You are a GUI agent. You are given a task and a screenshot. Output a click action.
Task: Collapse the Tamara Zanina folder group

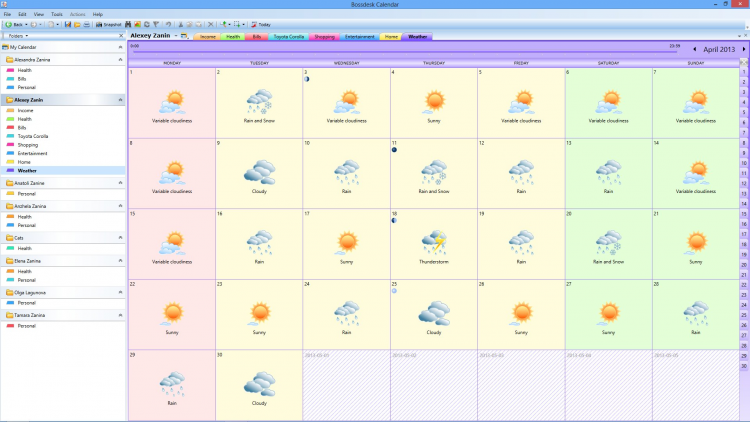pos(121,315)
